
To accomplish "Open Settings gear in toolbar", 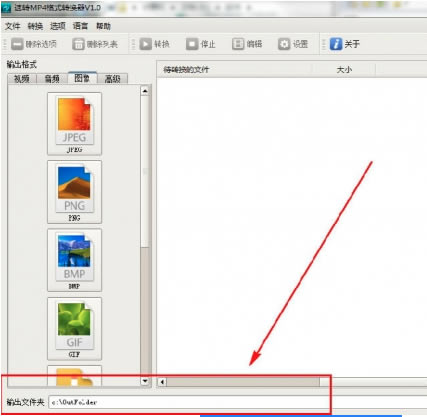I will 284,44.
